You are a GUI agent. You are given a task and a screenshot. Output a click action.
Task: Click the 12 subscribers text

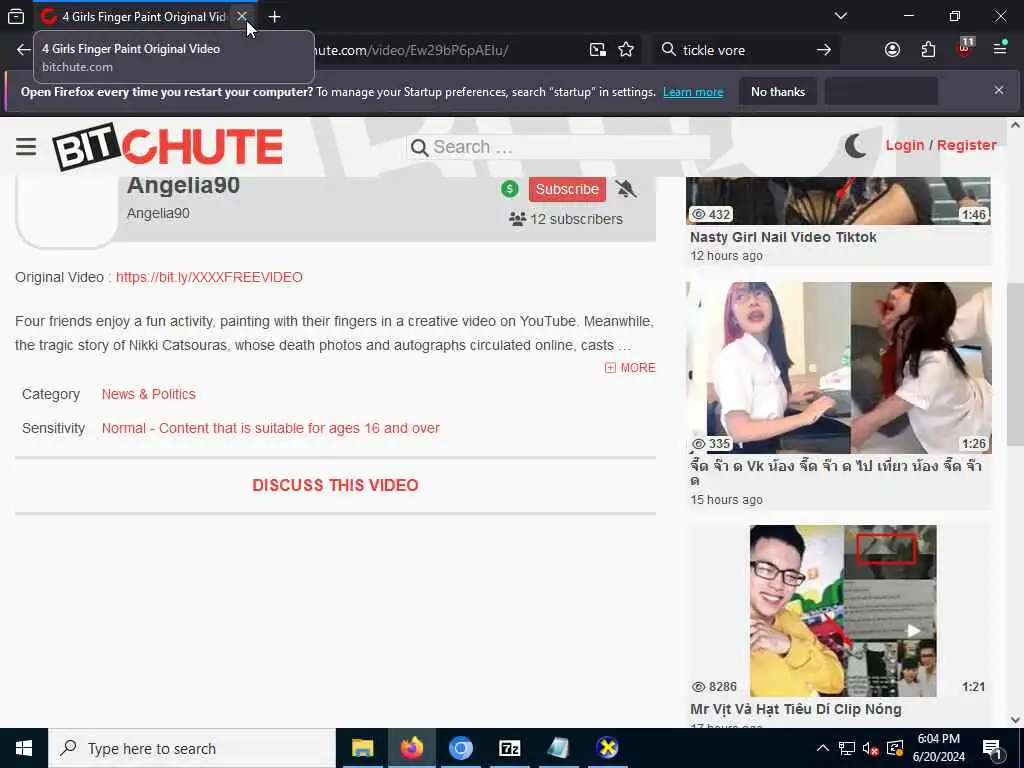pyautogui.click(x=576, y=219)
